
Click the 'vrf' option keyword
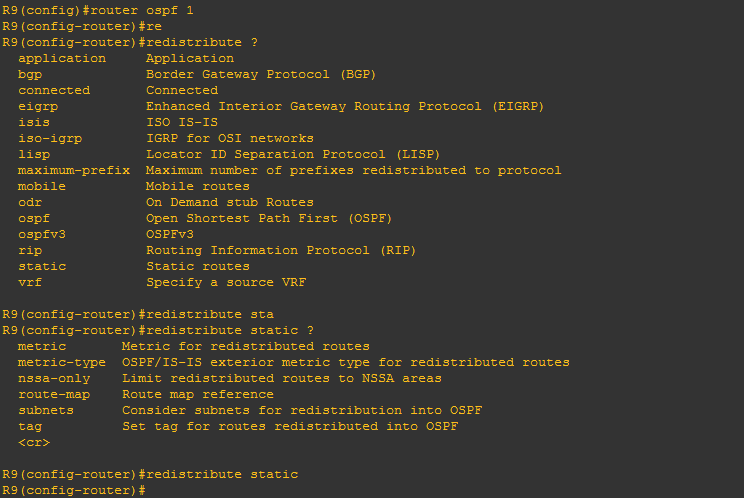click(x=30, y=283)
